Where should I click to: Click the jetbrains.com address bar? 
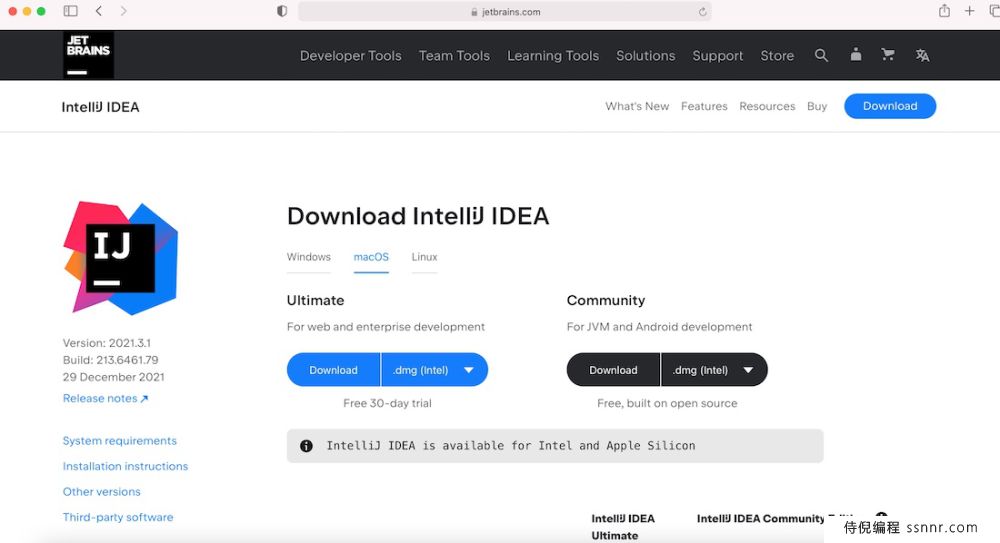click(x=504, y=11)
